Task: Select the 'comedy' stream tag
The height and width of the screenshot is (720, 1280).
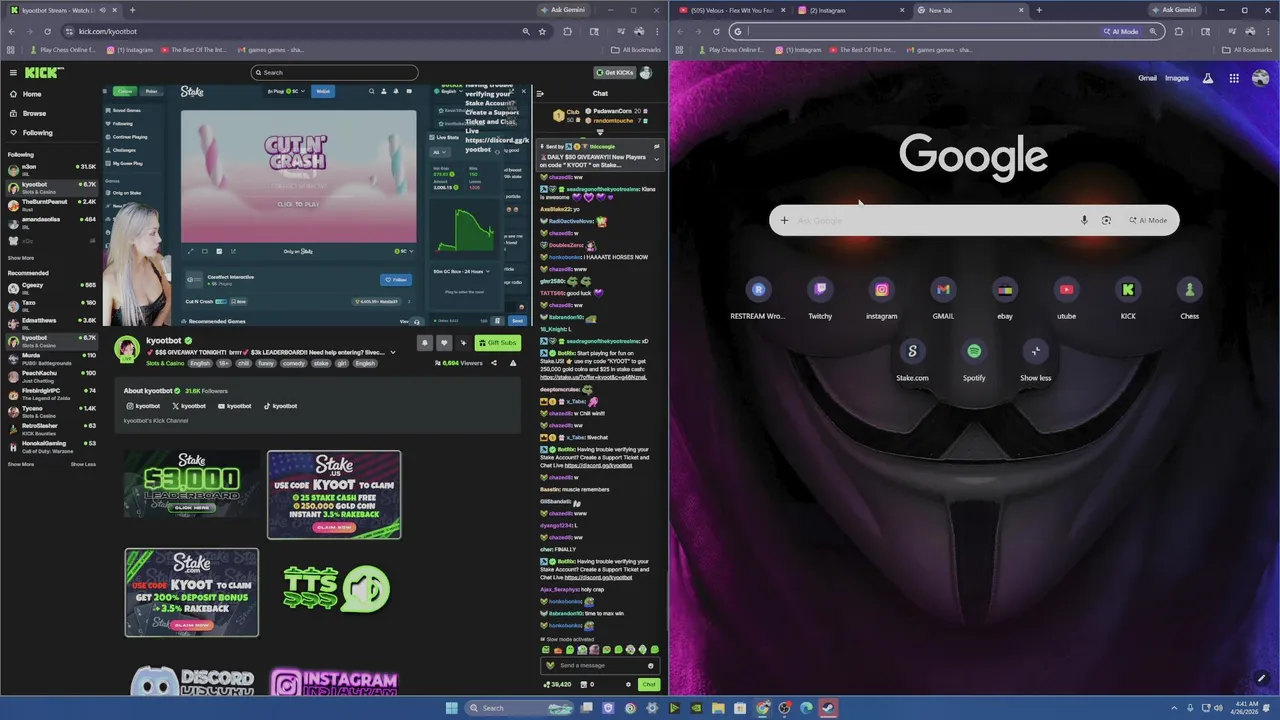Action: 293,363
